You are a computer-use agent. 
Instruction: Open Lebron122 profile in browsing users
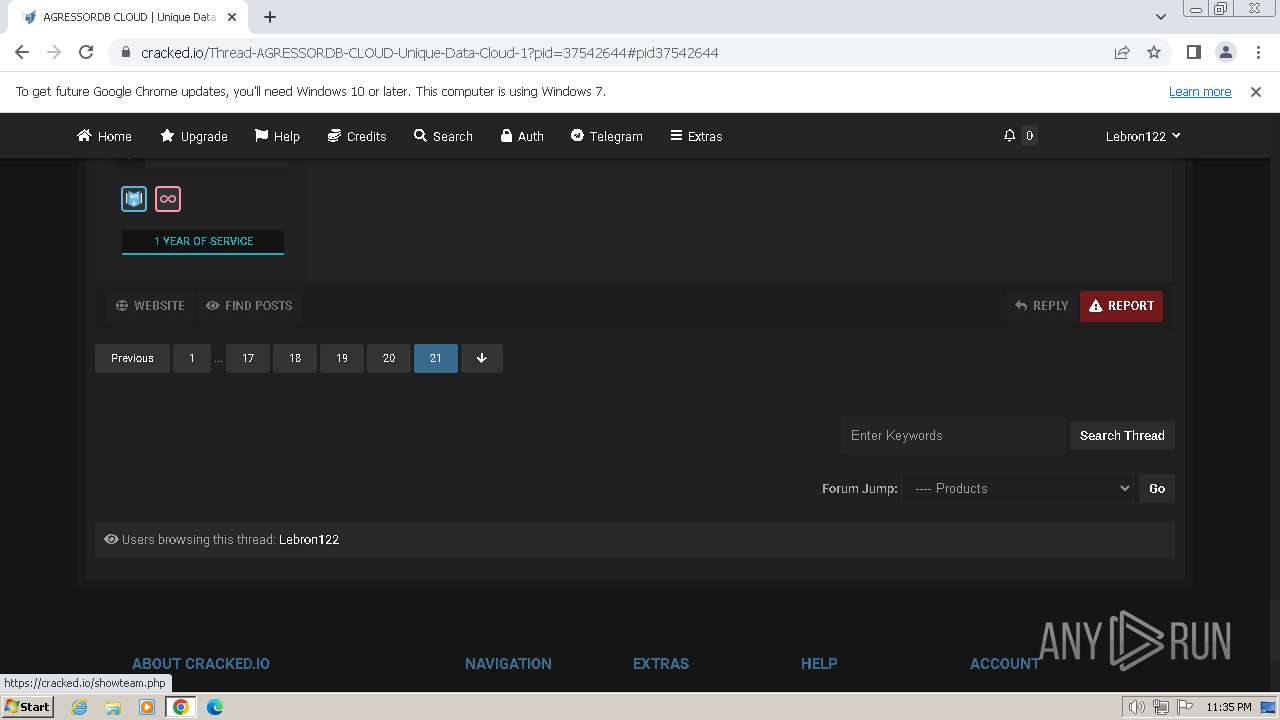pos(309,539)
